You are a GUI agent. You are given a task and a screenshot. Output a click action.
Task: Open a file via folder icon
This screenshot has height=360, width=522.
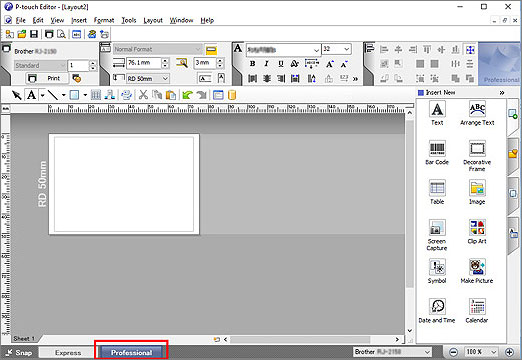pyautogui.click(x=22, y=34)
